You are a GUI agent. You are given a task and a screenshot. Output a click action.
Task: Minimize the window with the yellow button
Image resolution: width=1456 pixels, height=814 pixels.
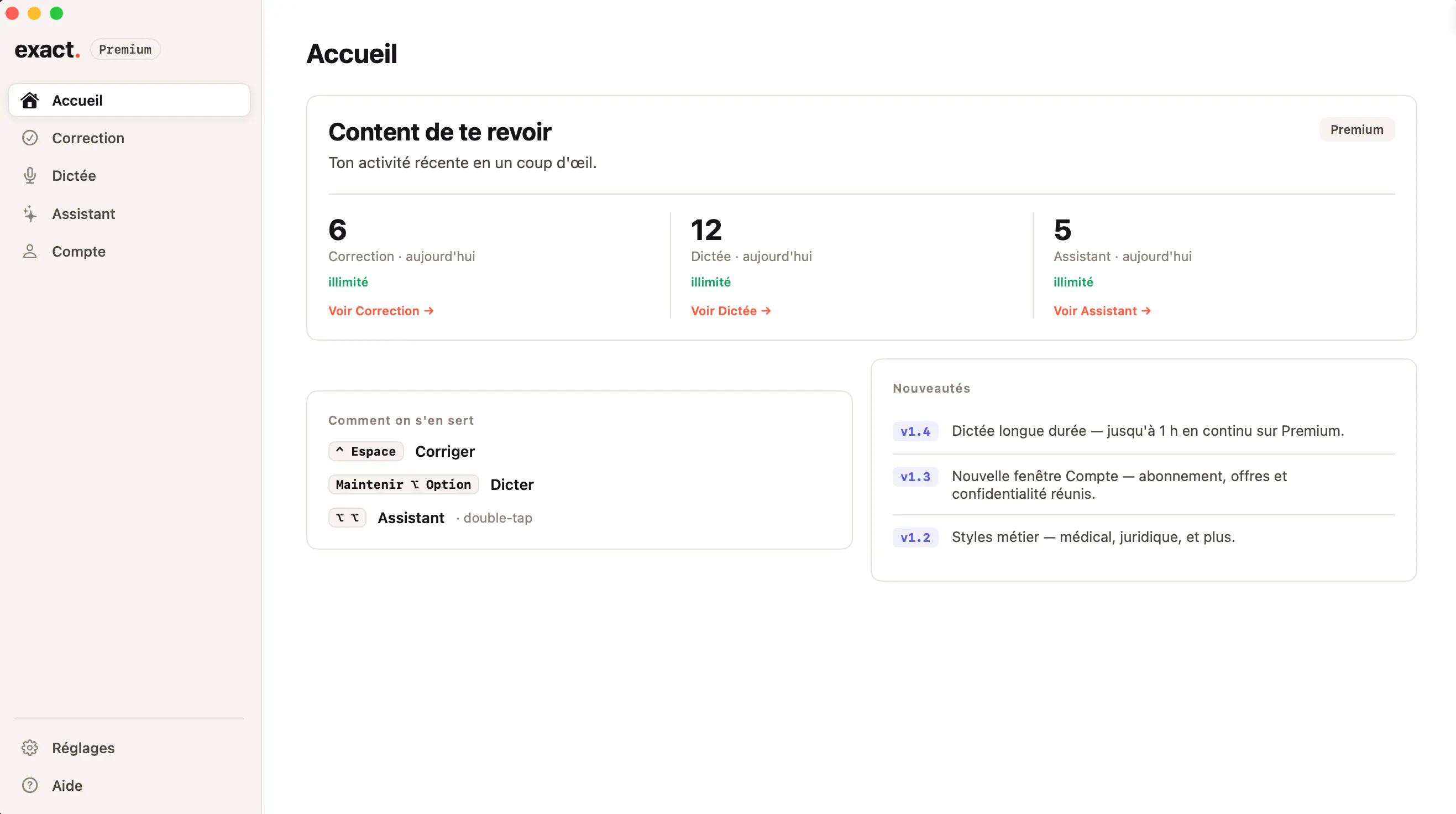tap(34, 13)
